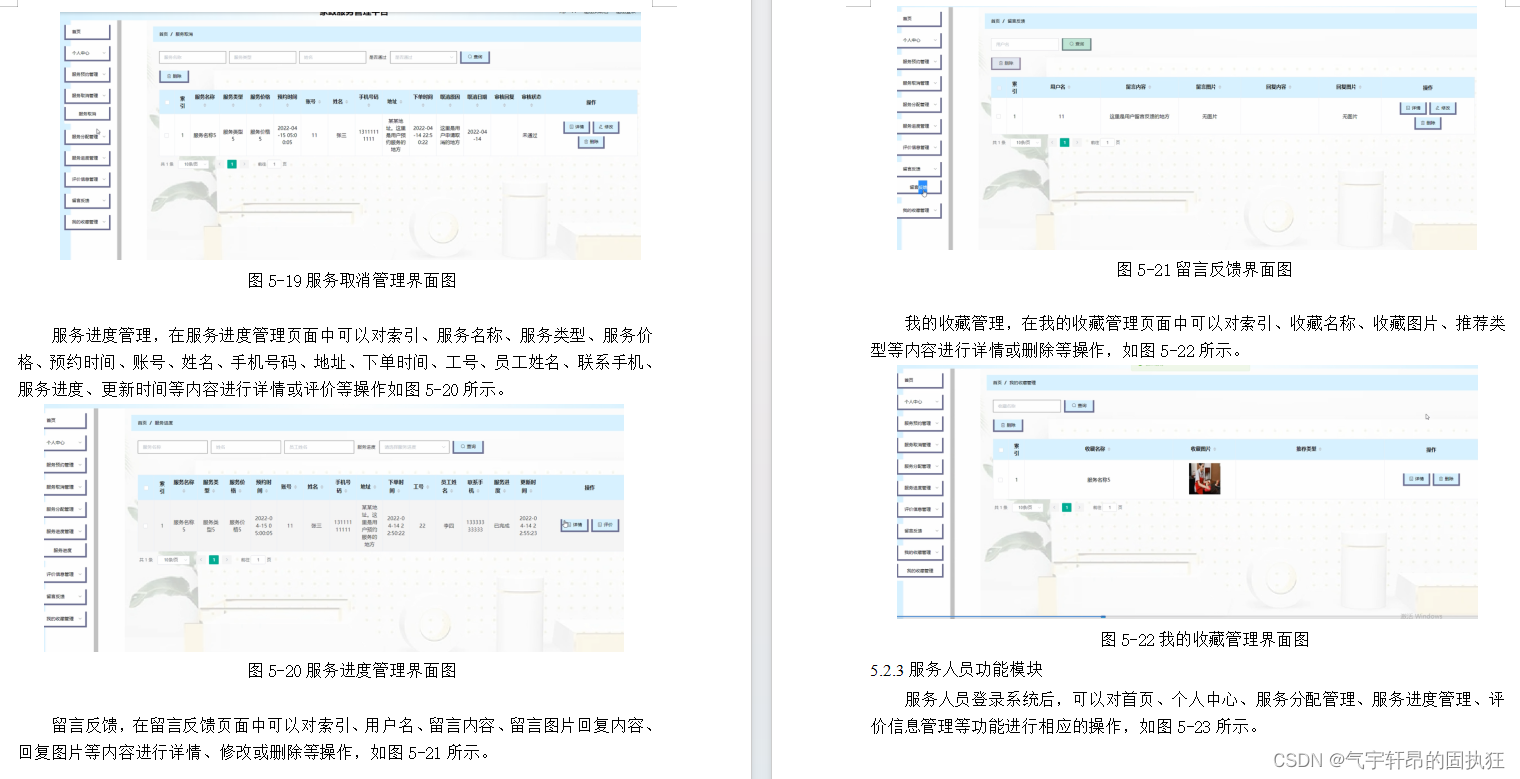This screenshot has width=1520, height=779.
Task: Click 删除 button above the table in figure 5-22
Action: point(1007,425)
